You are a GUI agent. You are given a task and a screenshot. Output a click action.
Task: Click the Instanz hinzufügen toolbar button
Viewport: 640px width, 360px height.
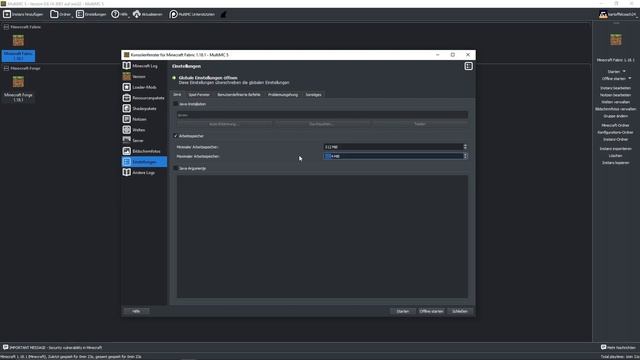coord(23,14)
